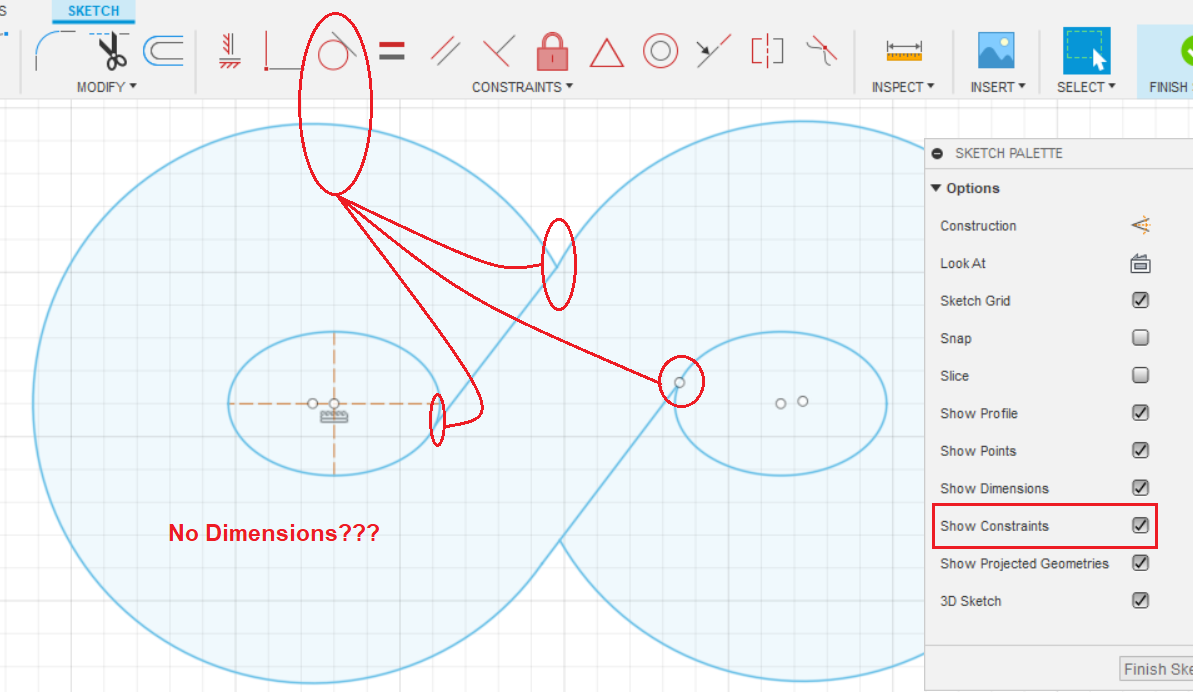Screen dimensions: 1195x692
Task: Uncheck Show Projected Geometries
Action: (x=1140, y=562)
